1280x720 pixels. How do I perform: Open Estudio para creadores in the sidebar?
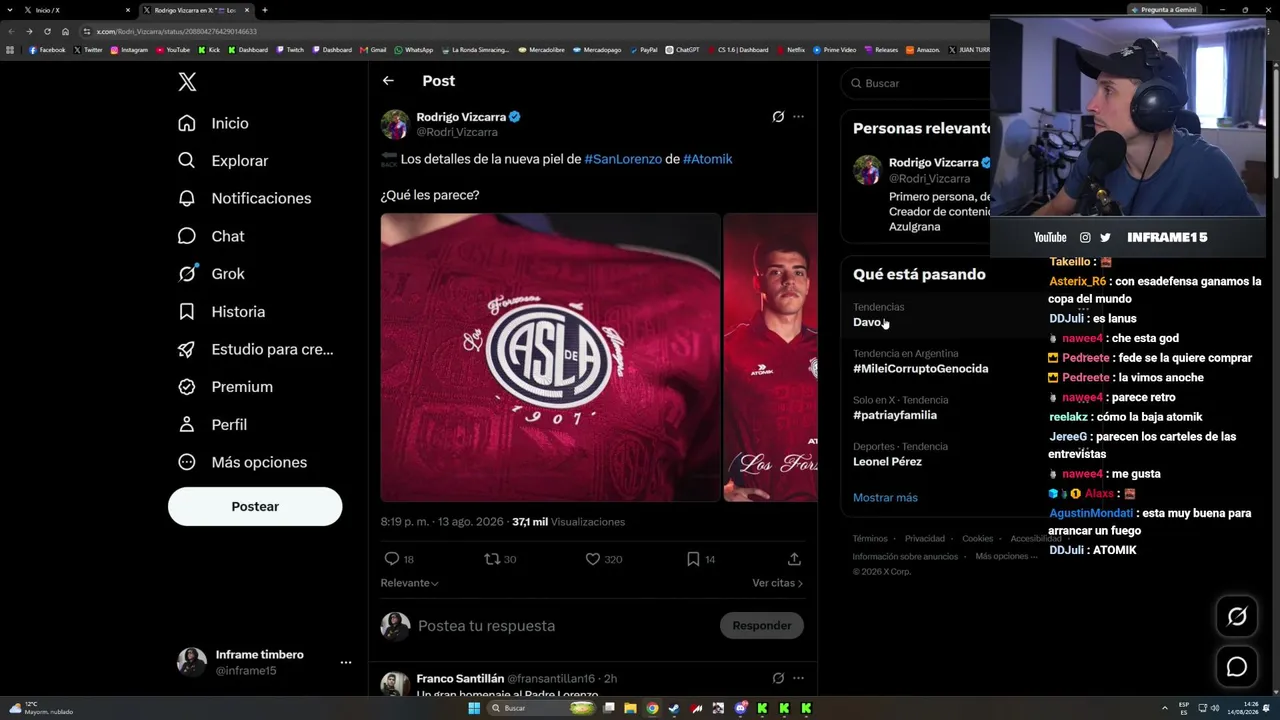point(255,349)
